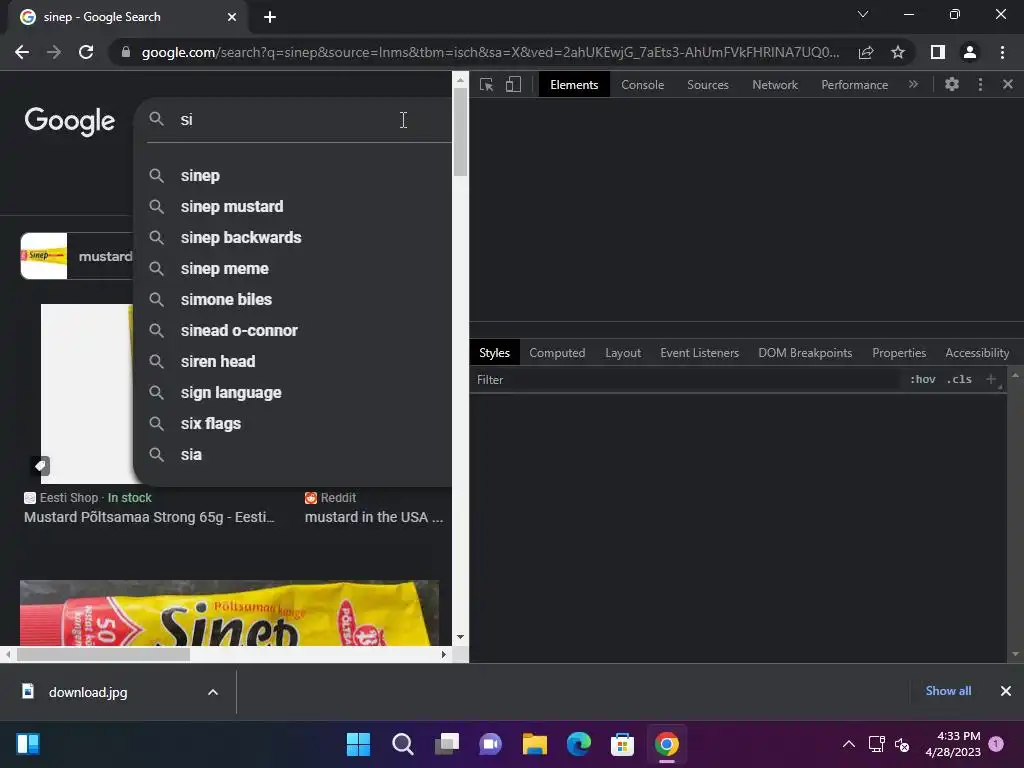The image size is (1024, 768).
Task: Open the Chrome three-dot menu
Action: (x=1002, y=52)
